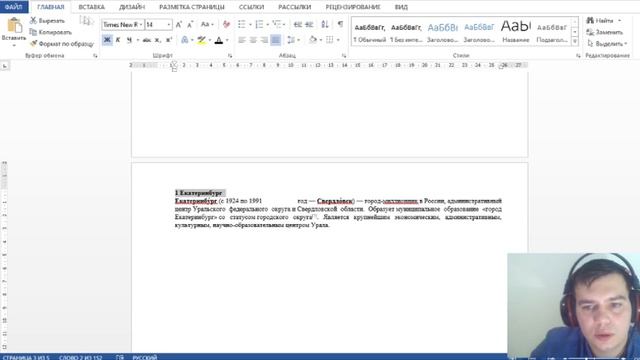Open the borders icon
Viewport: 640px width, 360px height.
[x=330, y=40]
